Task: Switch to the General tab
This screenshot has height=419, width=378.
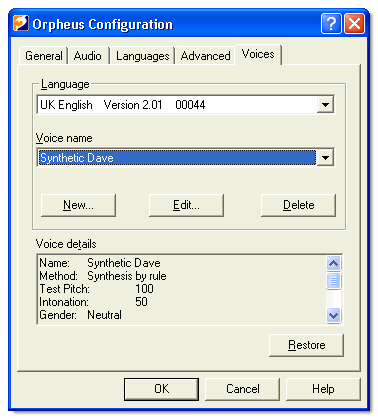Action: point(44,56)
